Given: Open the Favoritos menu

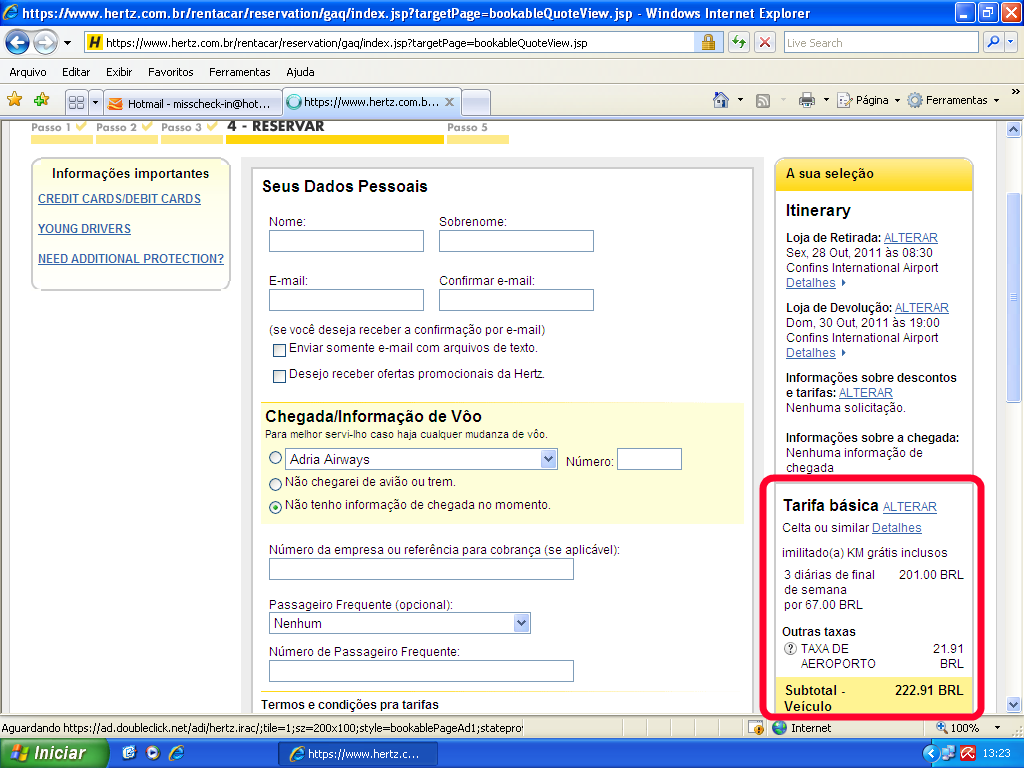Looking at the screenshot, I should tap(170, 72).
